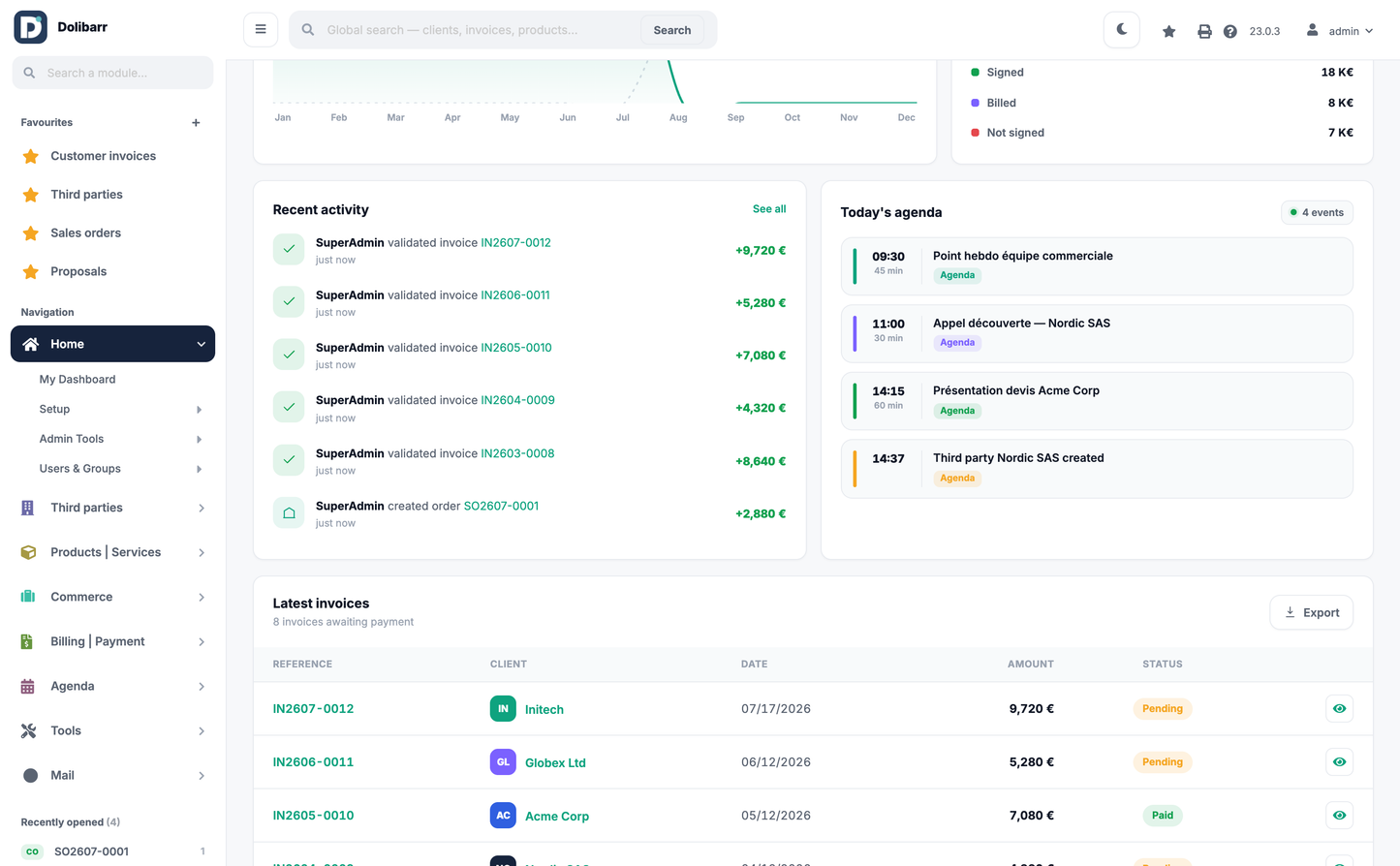Toggle the hamburger sidebar menu button
This screenshot has height=866, width=1400.
click(261, 29)
